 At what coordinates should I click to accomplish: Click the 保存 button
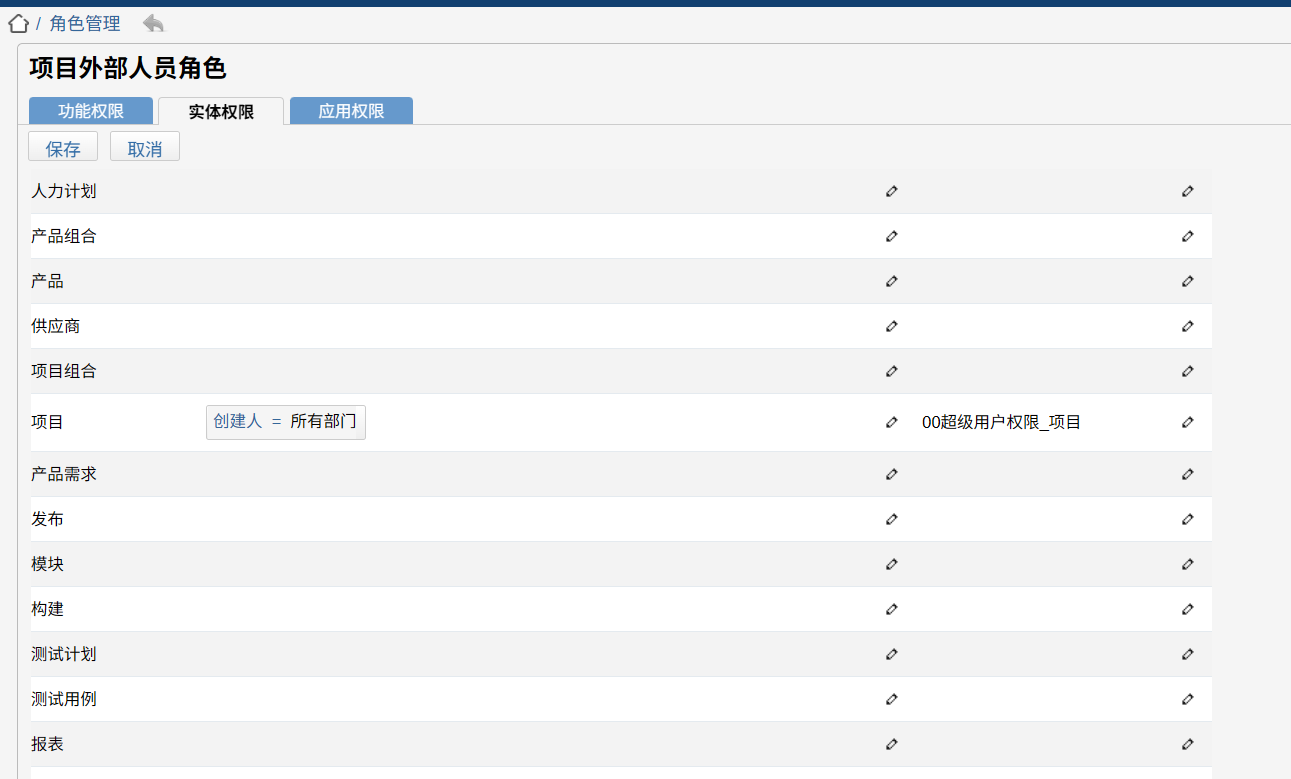[63, 147]
